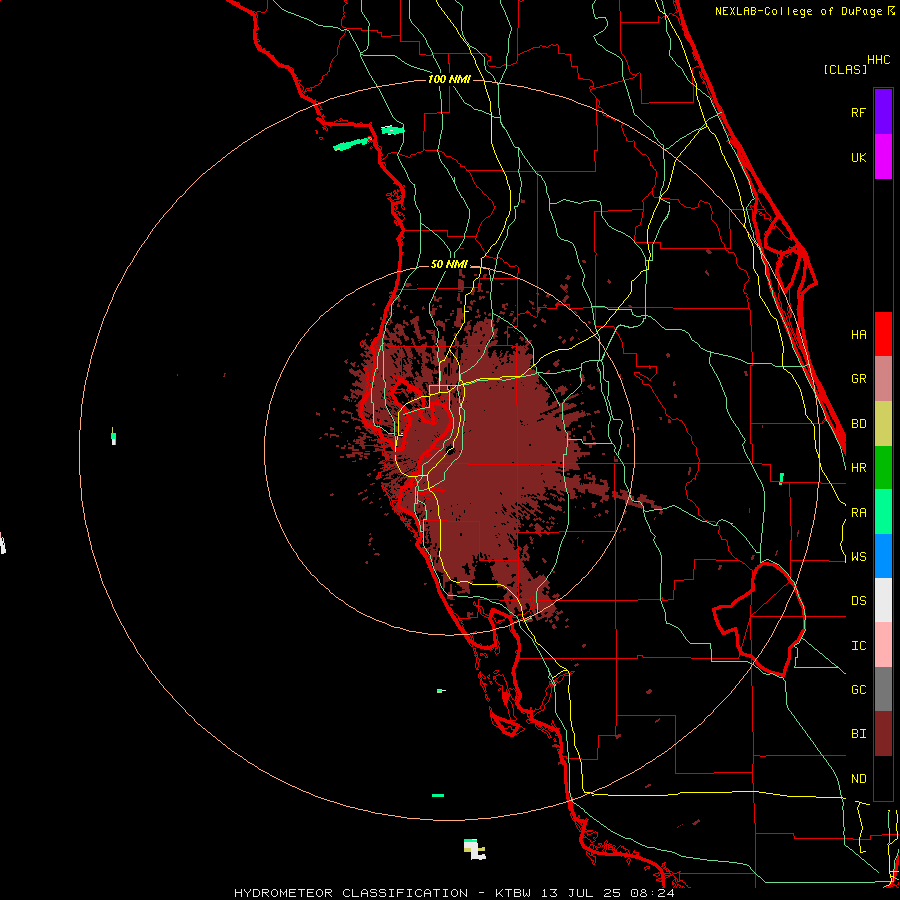Click the BD legend label

[859, 424]
